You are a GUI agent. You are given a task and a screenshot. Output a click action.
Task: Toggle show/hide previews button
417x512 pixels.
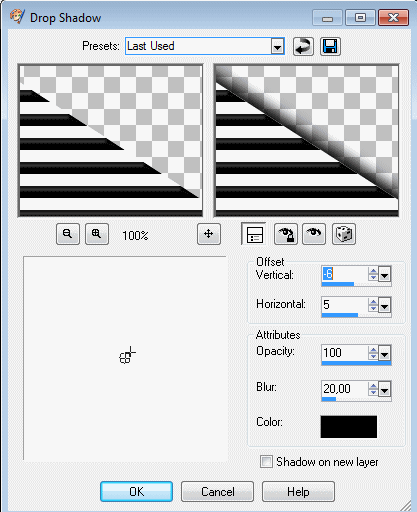255,234
